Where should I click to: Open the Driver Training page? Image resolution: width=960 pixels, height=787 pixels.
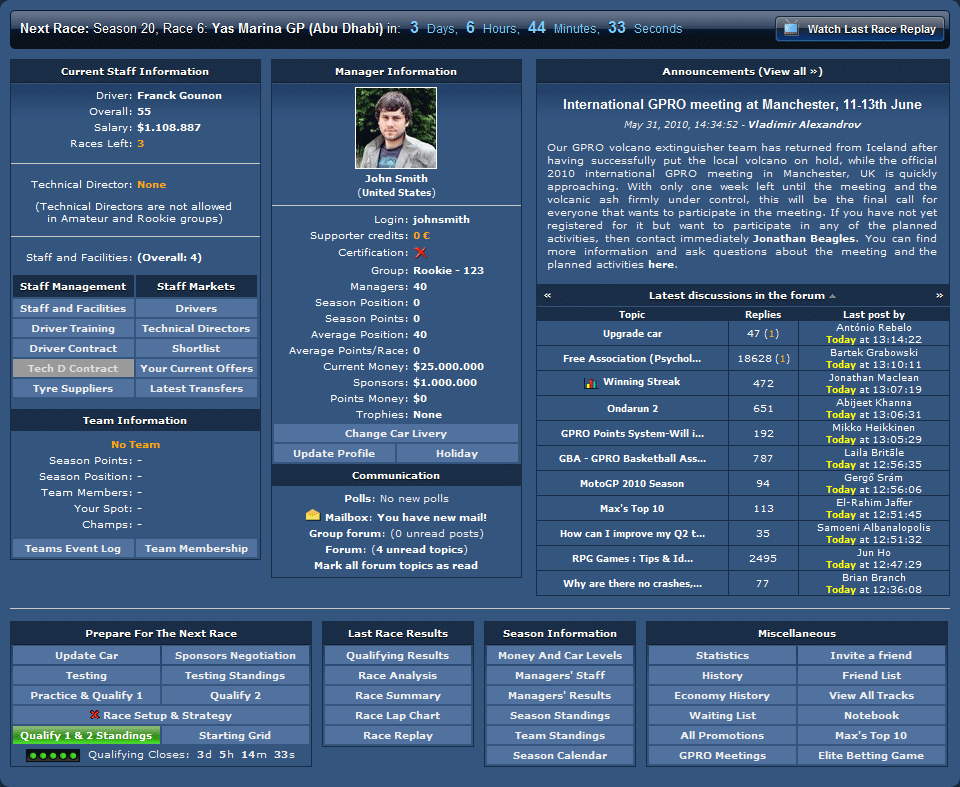[x=73, y=329]
